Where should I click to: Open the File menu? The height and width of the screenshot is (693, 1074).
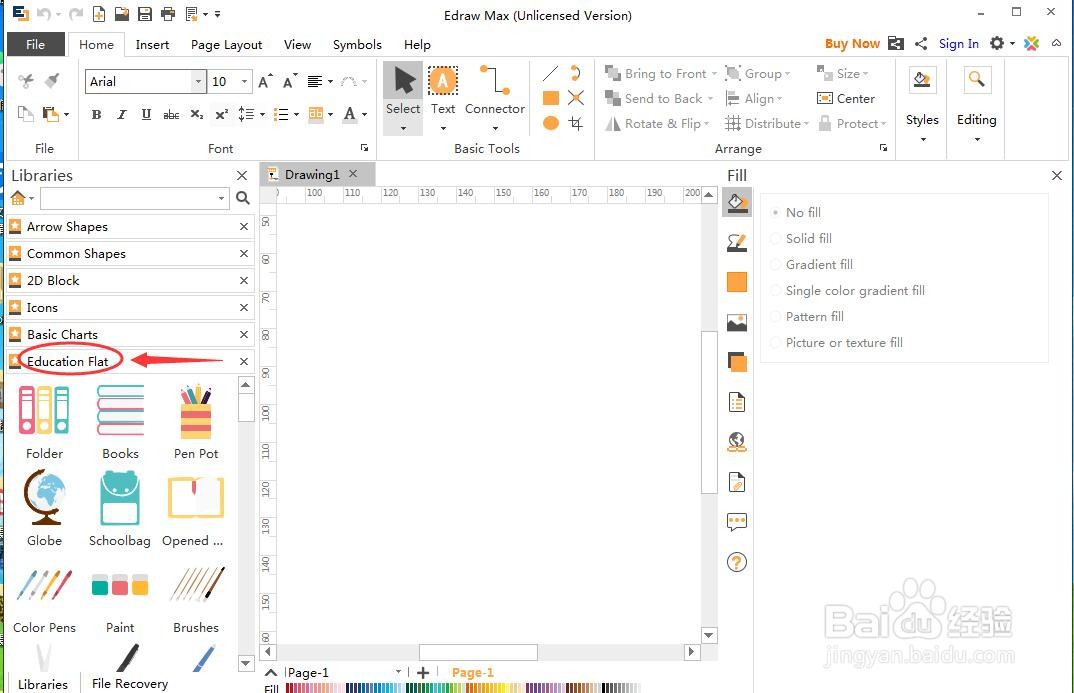(36, 45)
